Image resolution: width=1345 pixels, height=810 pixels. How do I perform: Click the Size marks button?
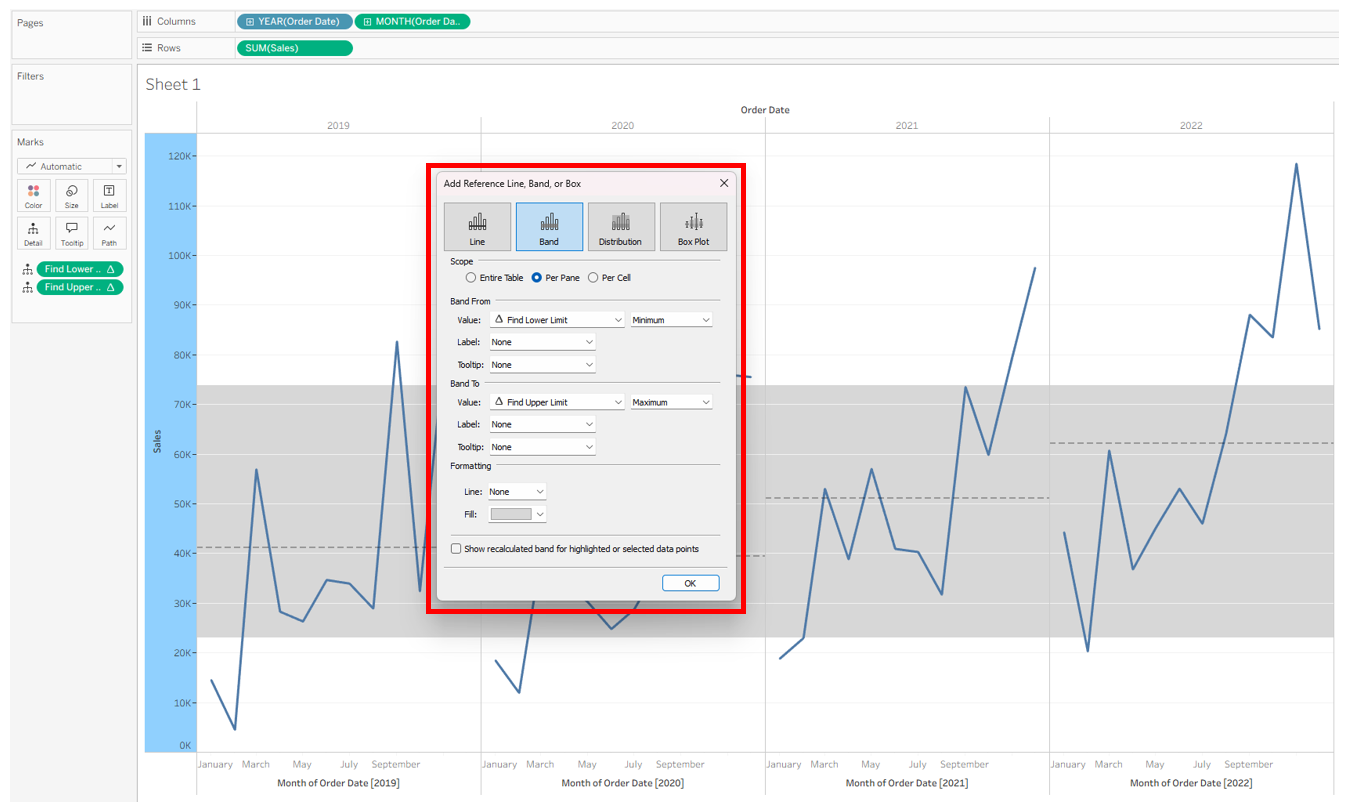pos(72,196)
